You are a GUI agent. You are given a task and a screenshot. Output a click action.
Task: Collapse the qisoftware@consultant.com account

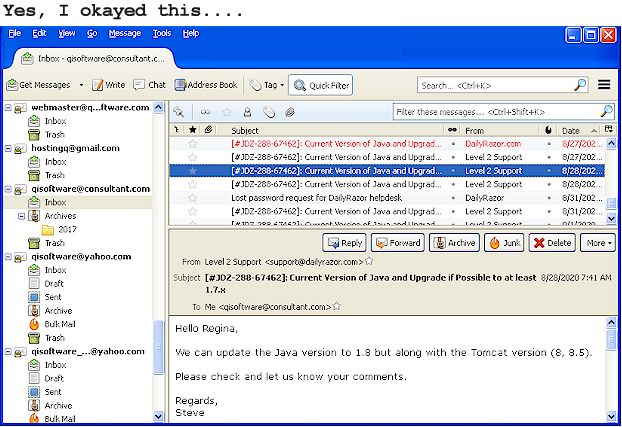pyautogui.click(x=8, y=189)
